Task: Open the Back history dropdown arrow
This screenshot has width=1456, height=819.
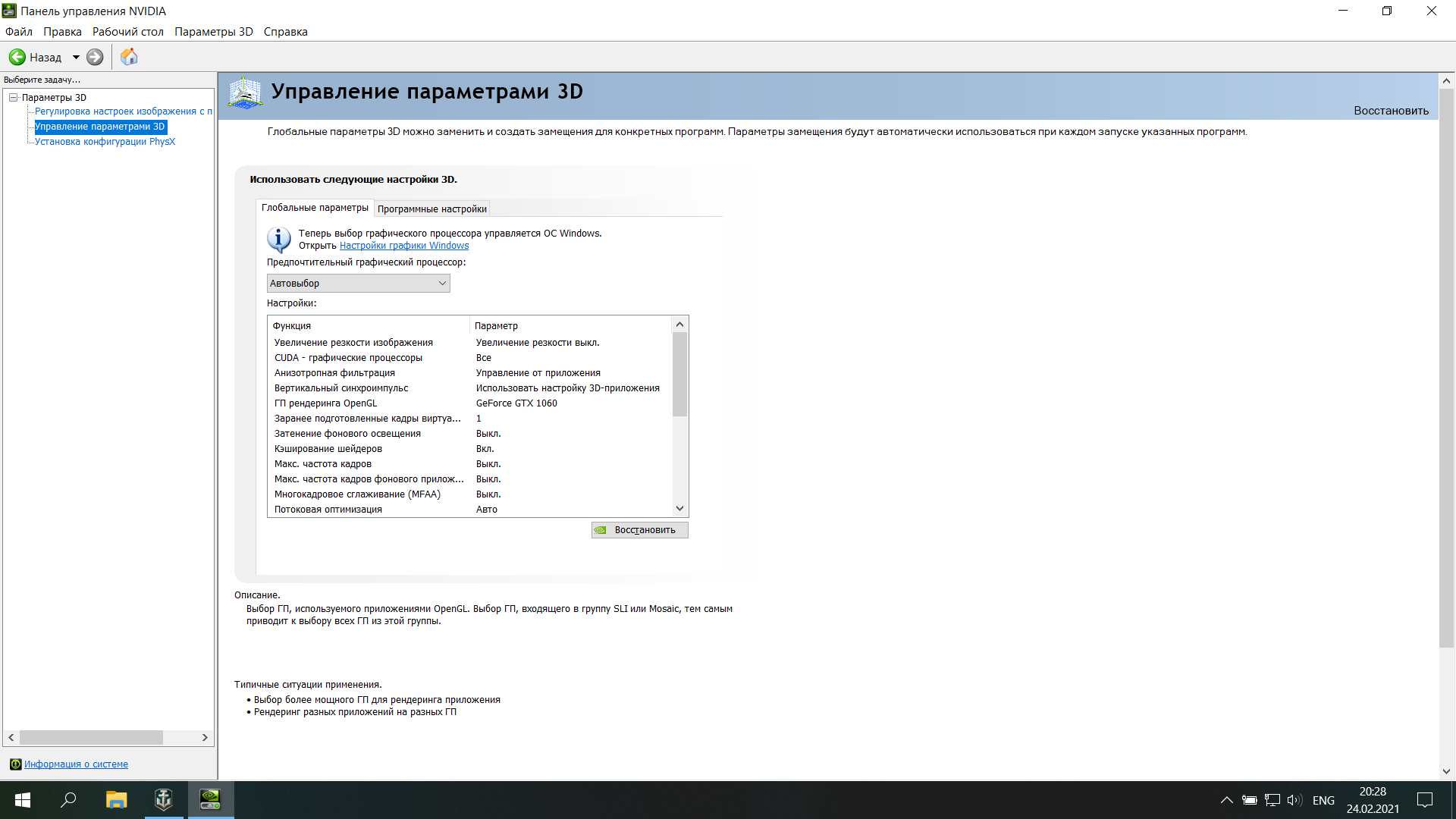Action: pyautogui.click(x=76, y=57)
